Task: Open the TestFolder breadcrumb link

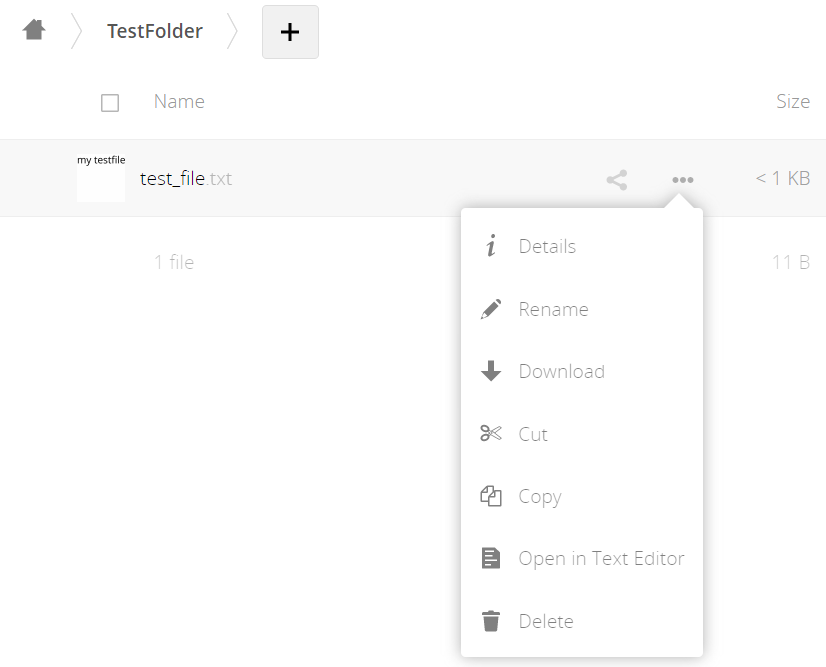Action: tap(154, 31)
